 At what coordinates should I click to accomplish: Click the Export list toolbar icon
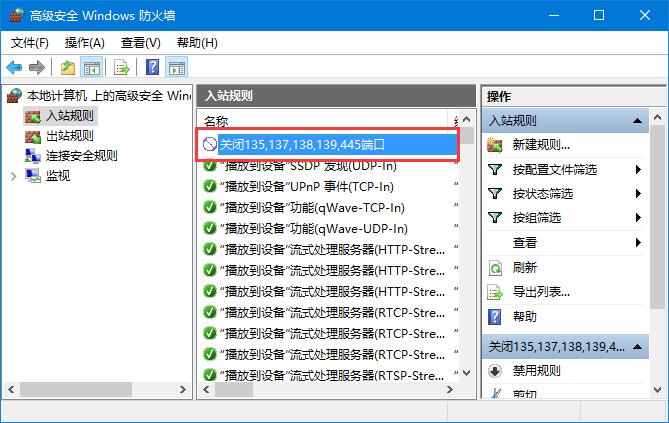122,67
